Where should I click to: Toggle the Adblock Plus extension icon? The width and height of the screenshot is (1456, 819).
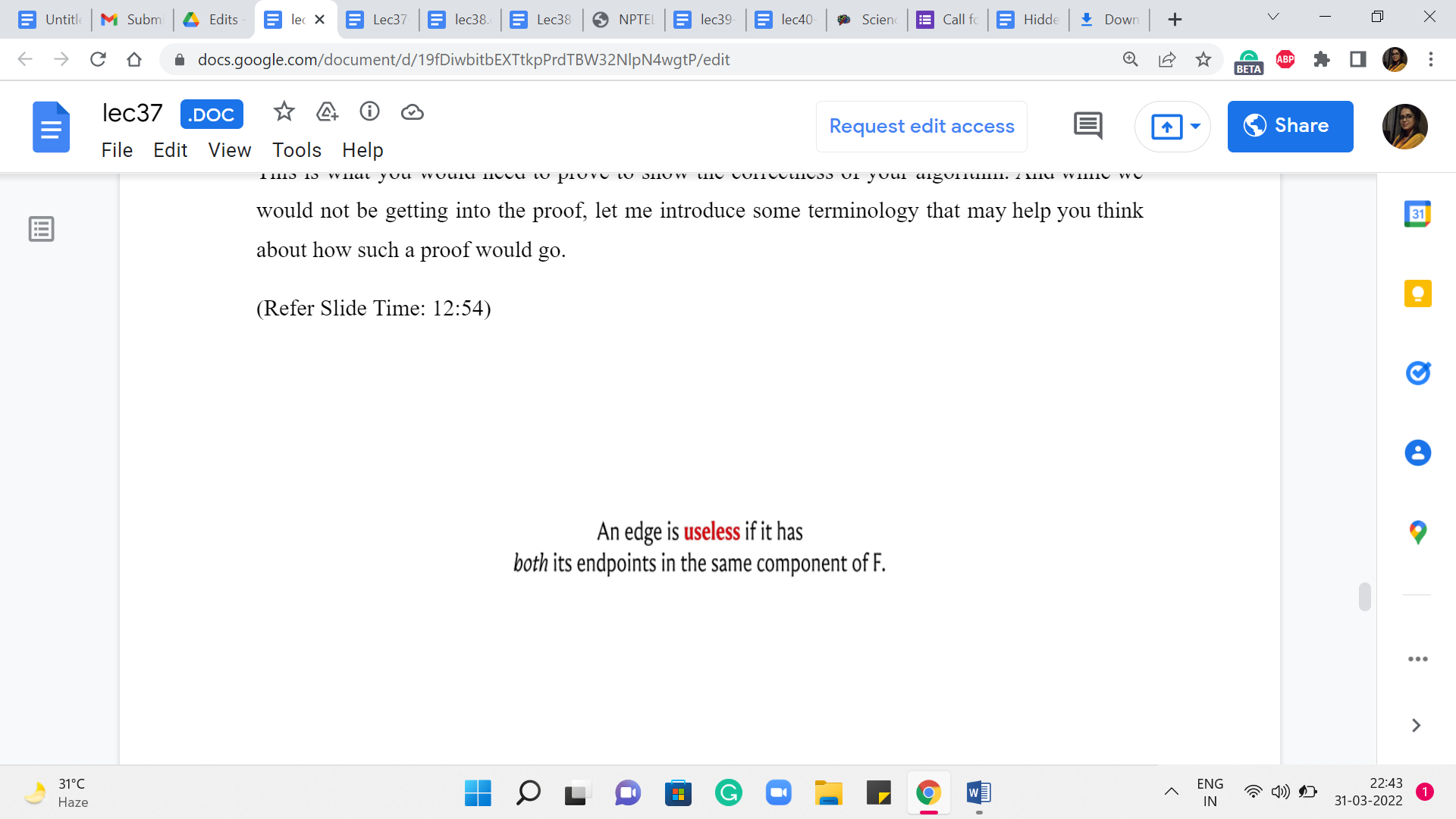1285,59
